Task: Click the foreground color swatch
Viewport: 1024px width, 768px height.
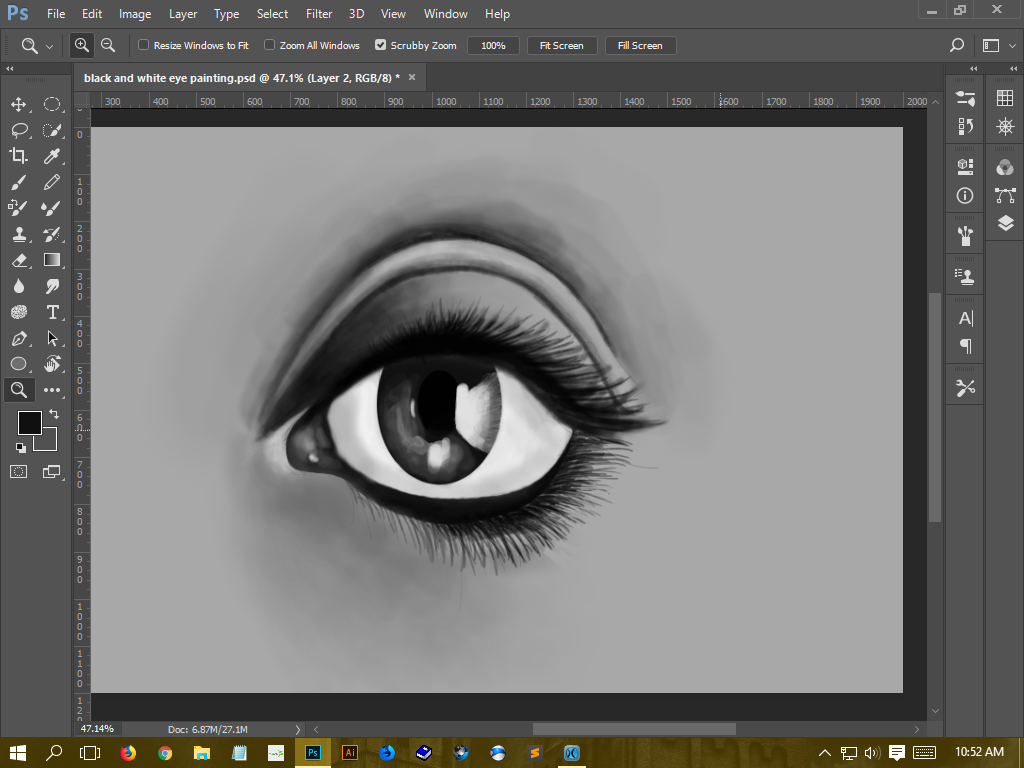Action: [x=29, y=424]
